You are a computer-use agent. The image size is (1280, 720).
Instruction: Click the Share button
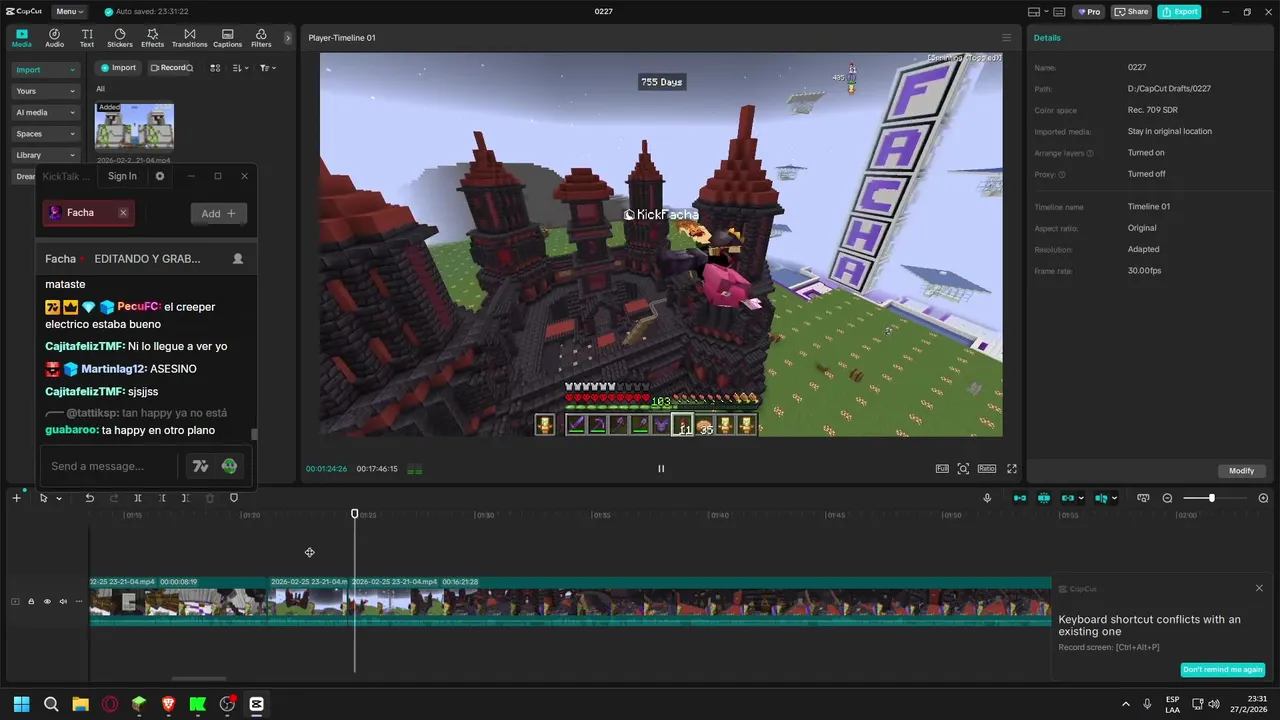point(1131,12)
